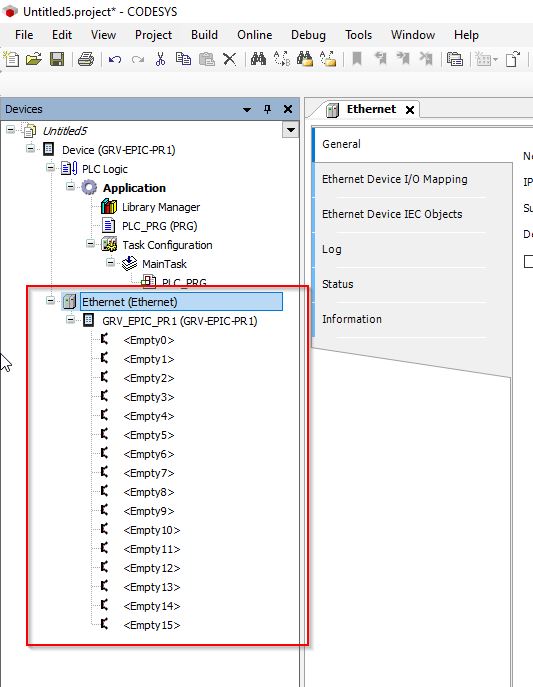Open the Window menu
This screenshot has width=533, height=687.
coord(413,35)
